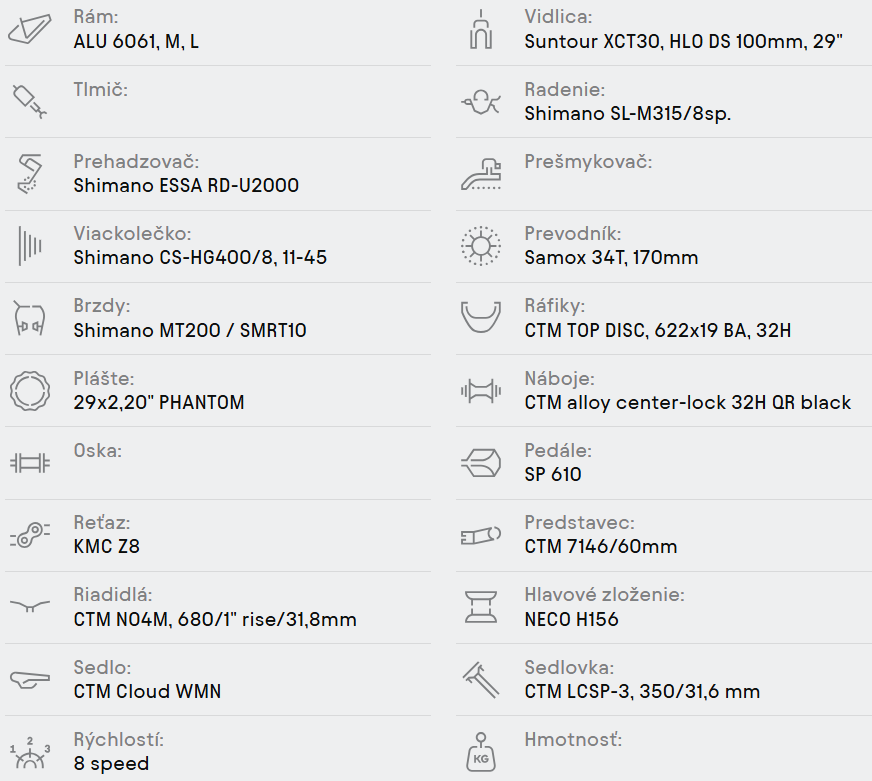Click 'CTM LCSP-3, 350/31,6 mm'
The width and height of the screenshot is (872, 781).
pos(642,691)
